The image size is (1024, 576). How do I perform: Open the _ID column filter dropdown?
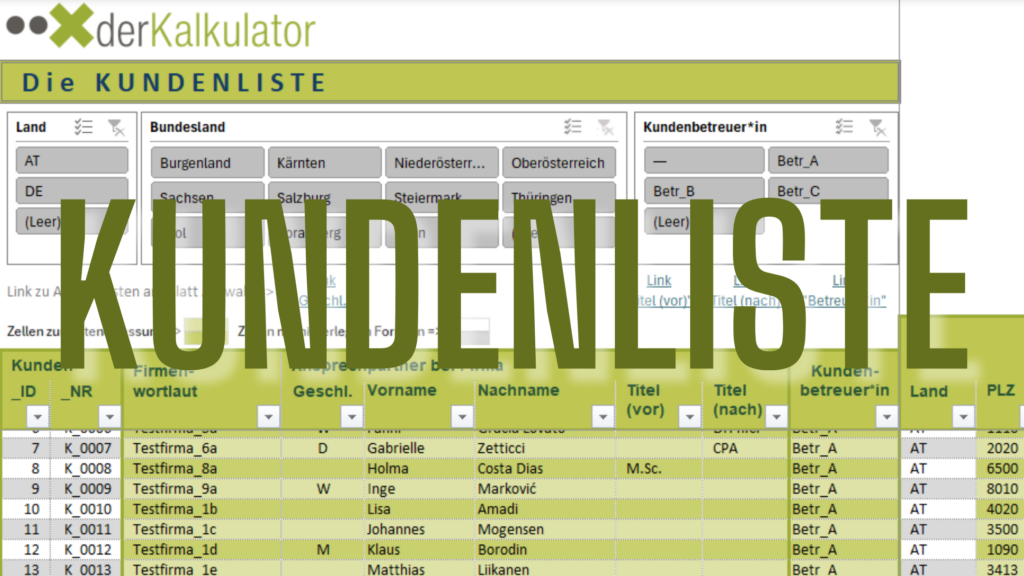click(x=37, y=416)
